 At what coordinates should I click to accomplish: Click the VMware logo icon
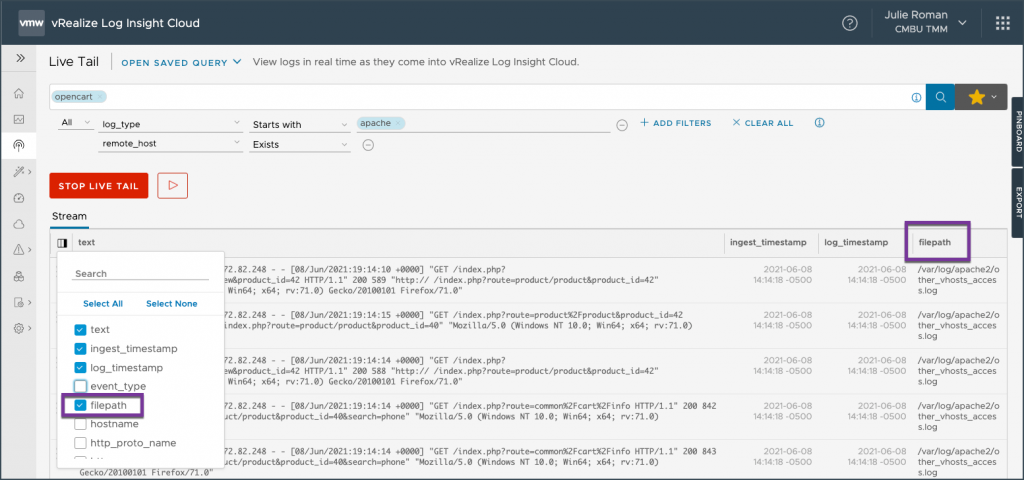tap(31, 23)
